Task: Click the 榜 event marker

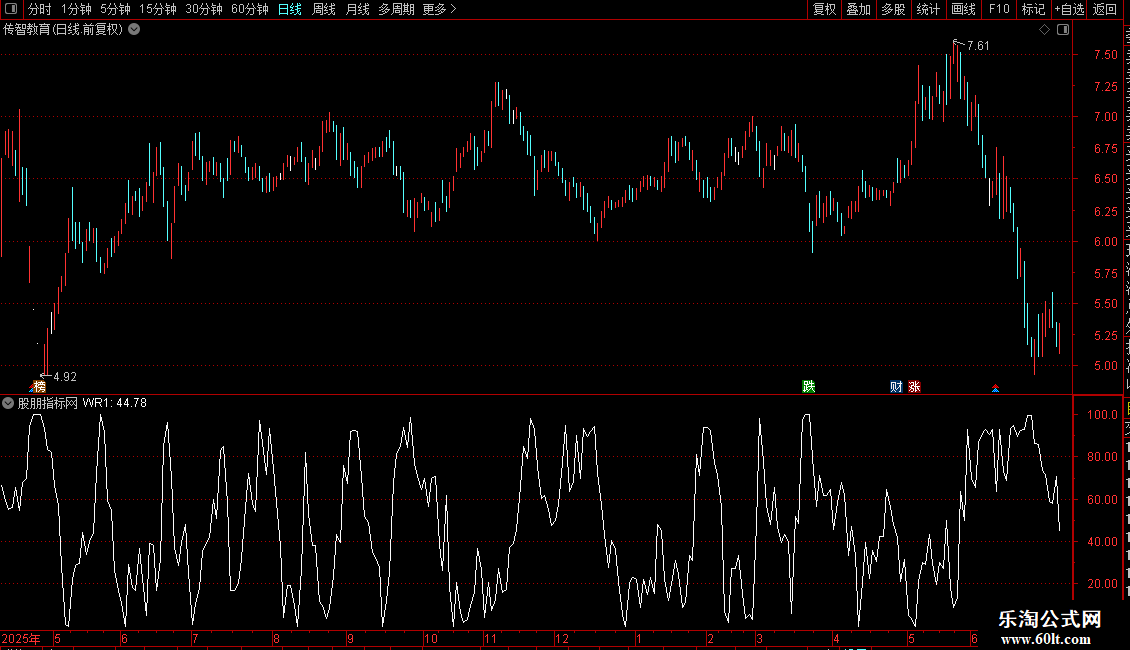Action: [39, 387]
